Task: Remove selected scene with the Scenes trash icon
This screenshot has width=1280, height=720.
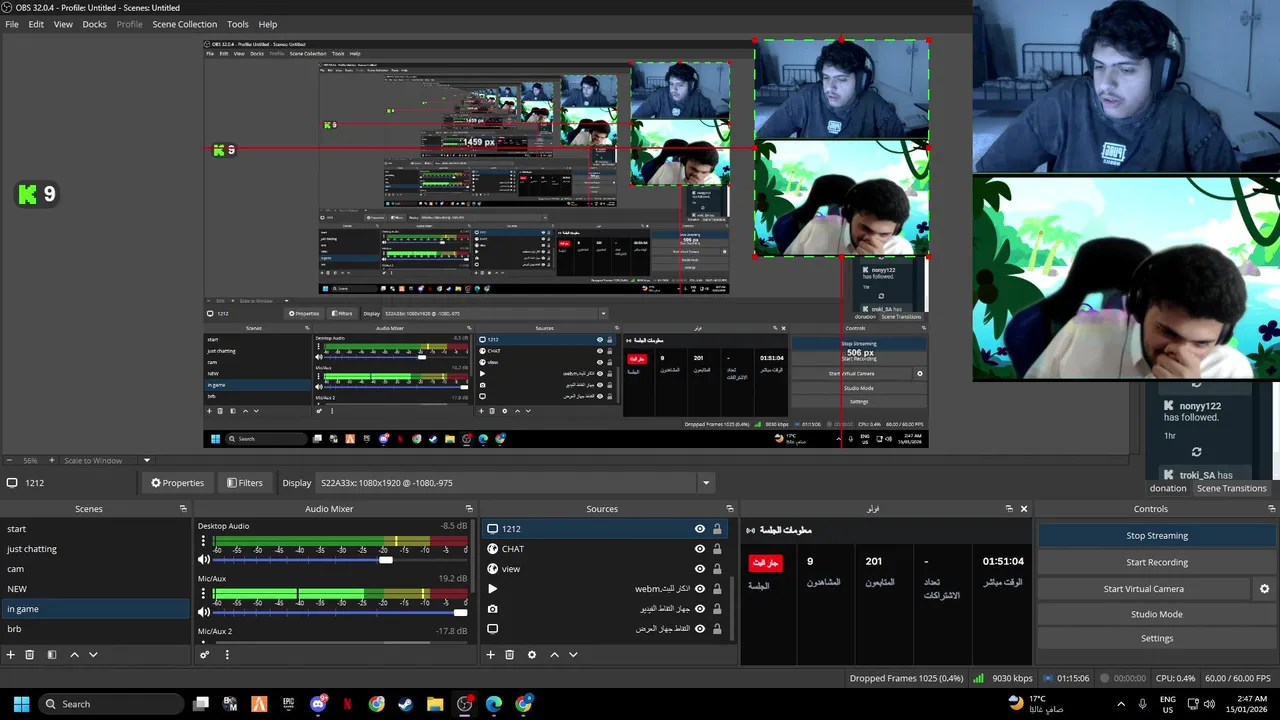Action: 29,654
